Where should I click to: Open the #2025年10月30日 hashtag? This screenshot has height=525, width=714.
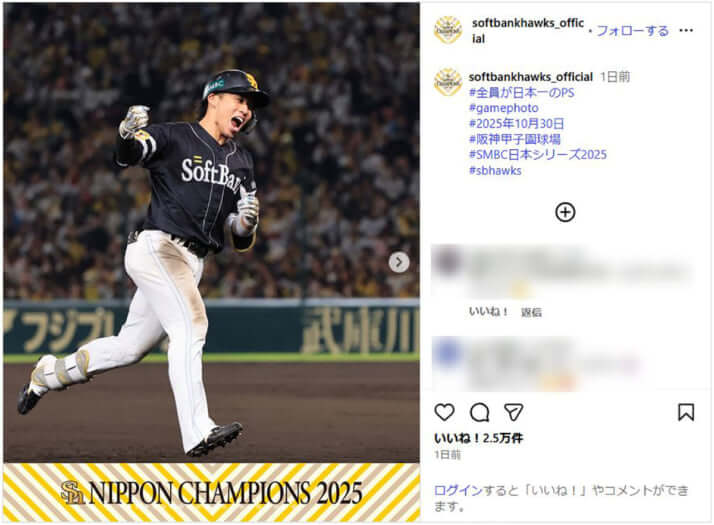click(x=516, y=124)
